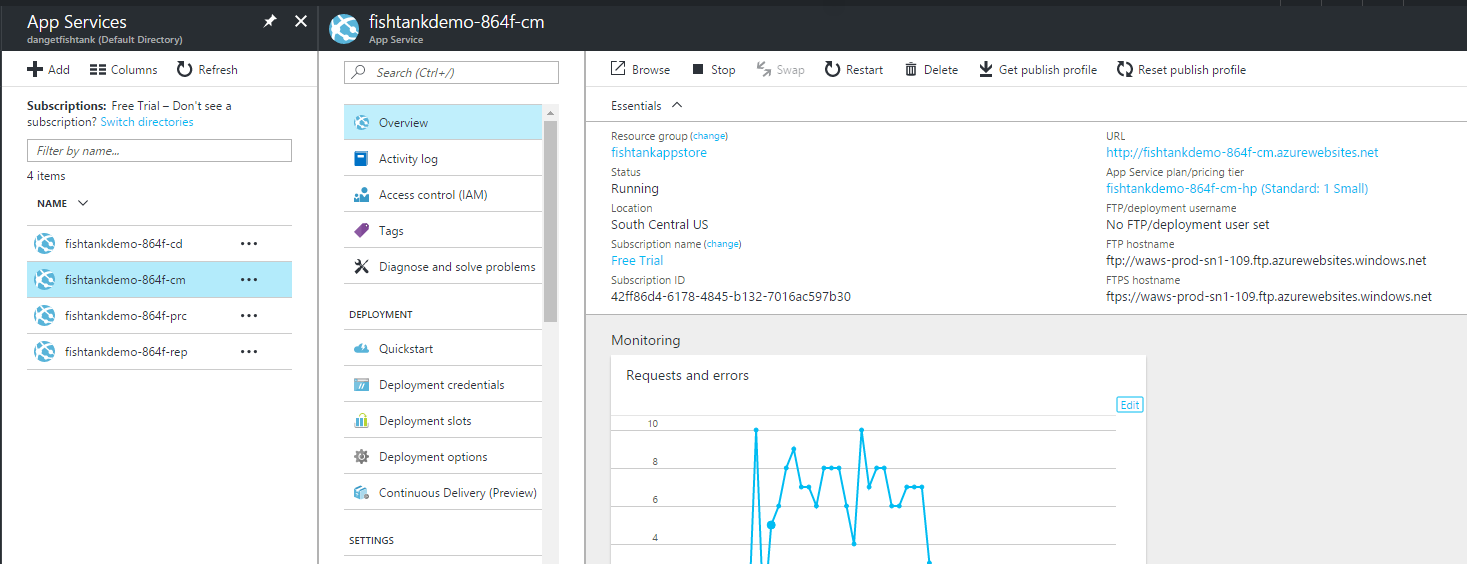Click the resource menu scrollbar thumb
Image resolution: width=1467 pixels, height=564 pixels.
(550, 222)
